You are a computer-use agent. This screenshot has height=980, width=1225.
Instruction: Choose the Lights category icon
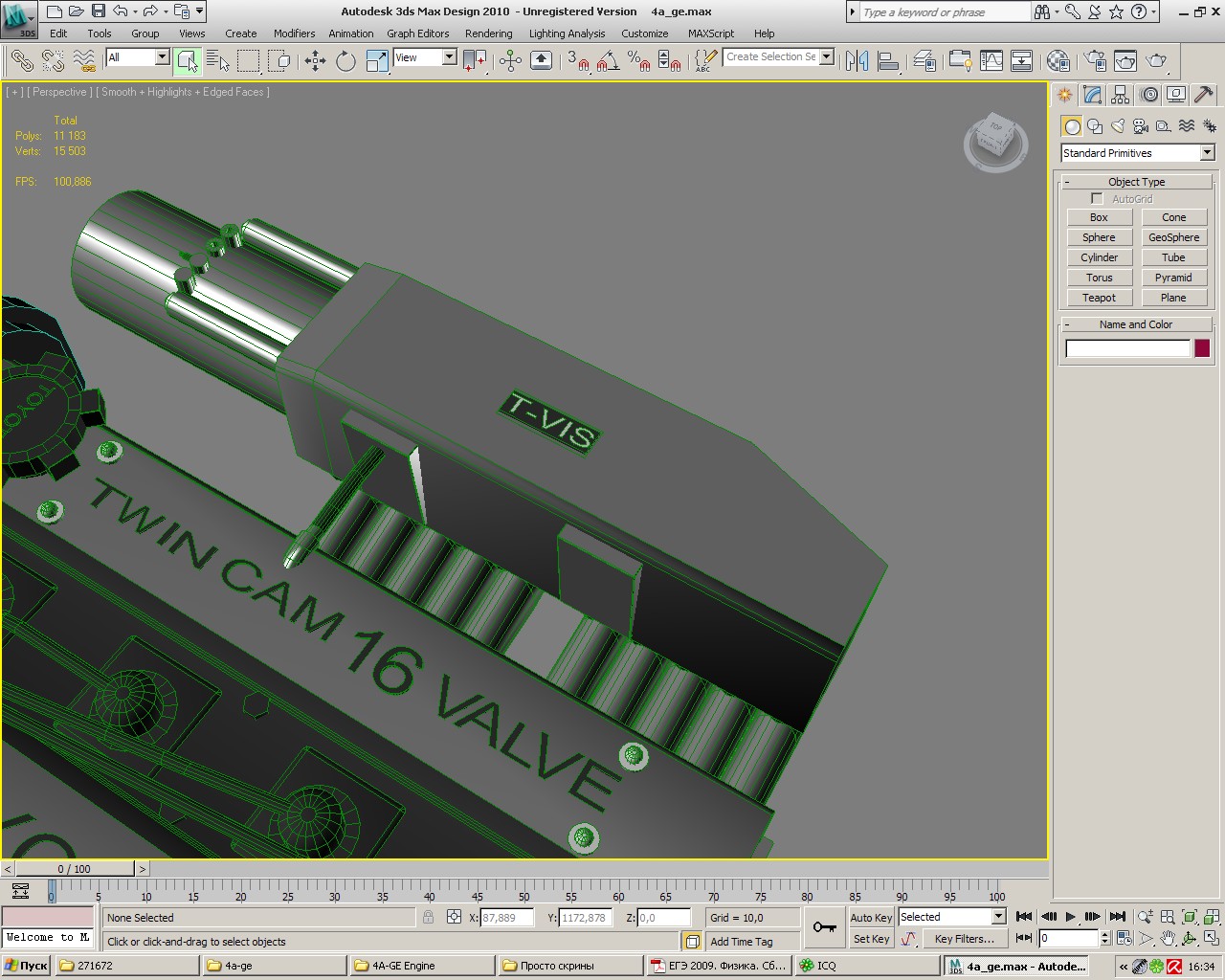1118,126
